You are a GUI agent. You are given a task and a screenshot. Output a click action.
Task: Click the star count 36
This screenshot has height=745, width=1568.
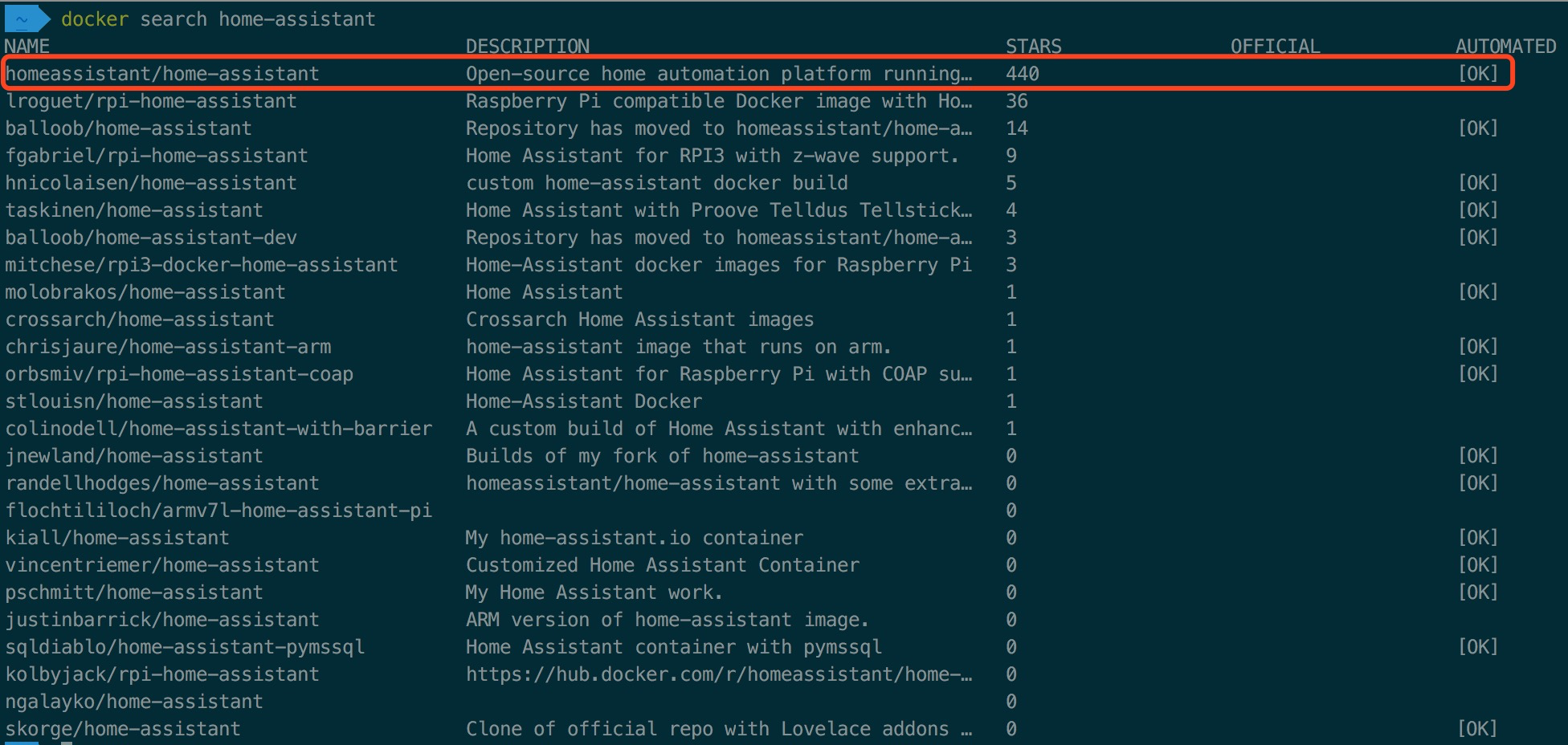tap(1017, 101)
